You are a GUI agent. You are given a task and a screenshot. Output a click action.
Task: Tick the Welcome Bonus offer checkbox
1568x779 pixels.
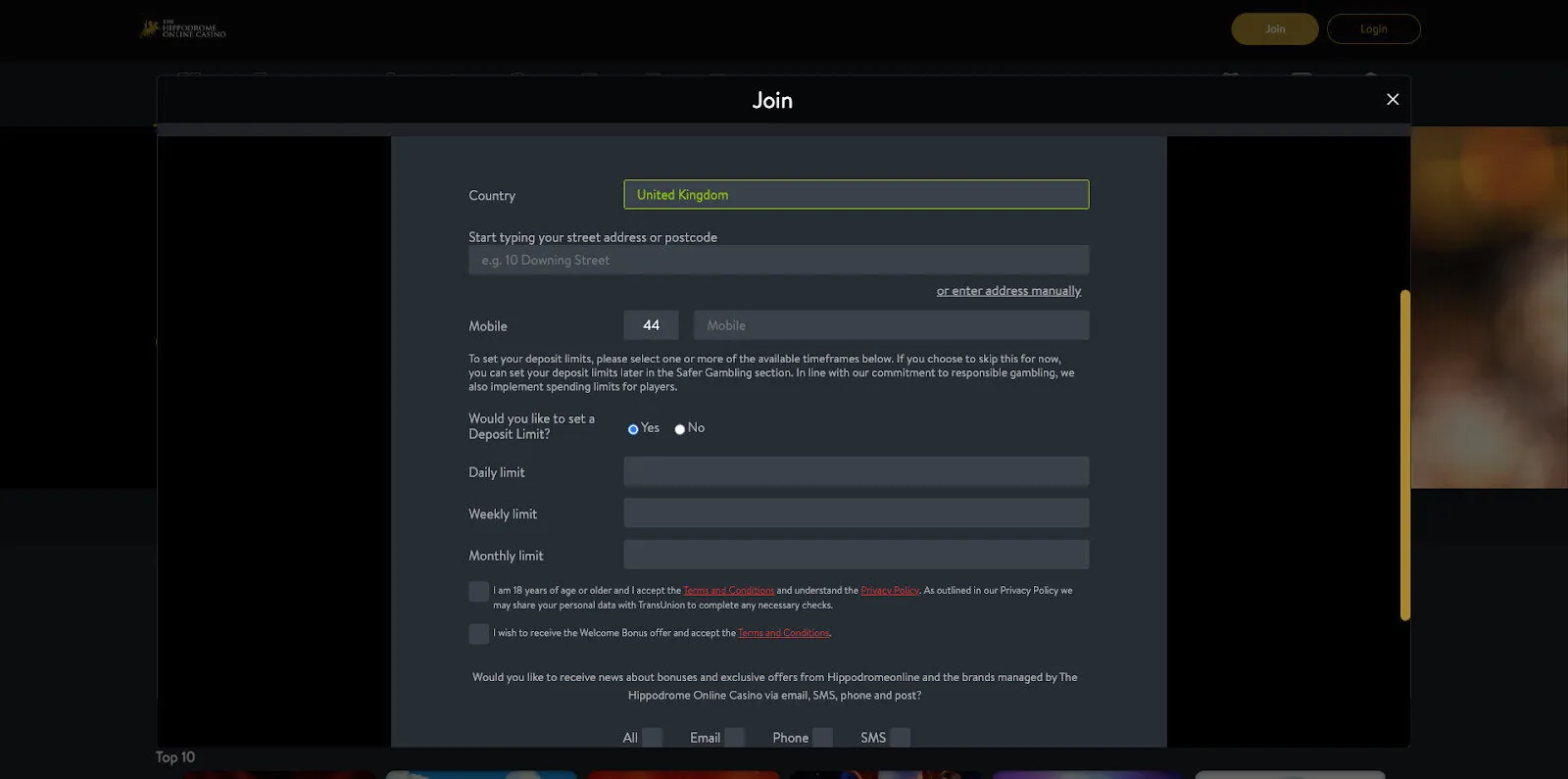click(478, 633)
